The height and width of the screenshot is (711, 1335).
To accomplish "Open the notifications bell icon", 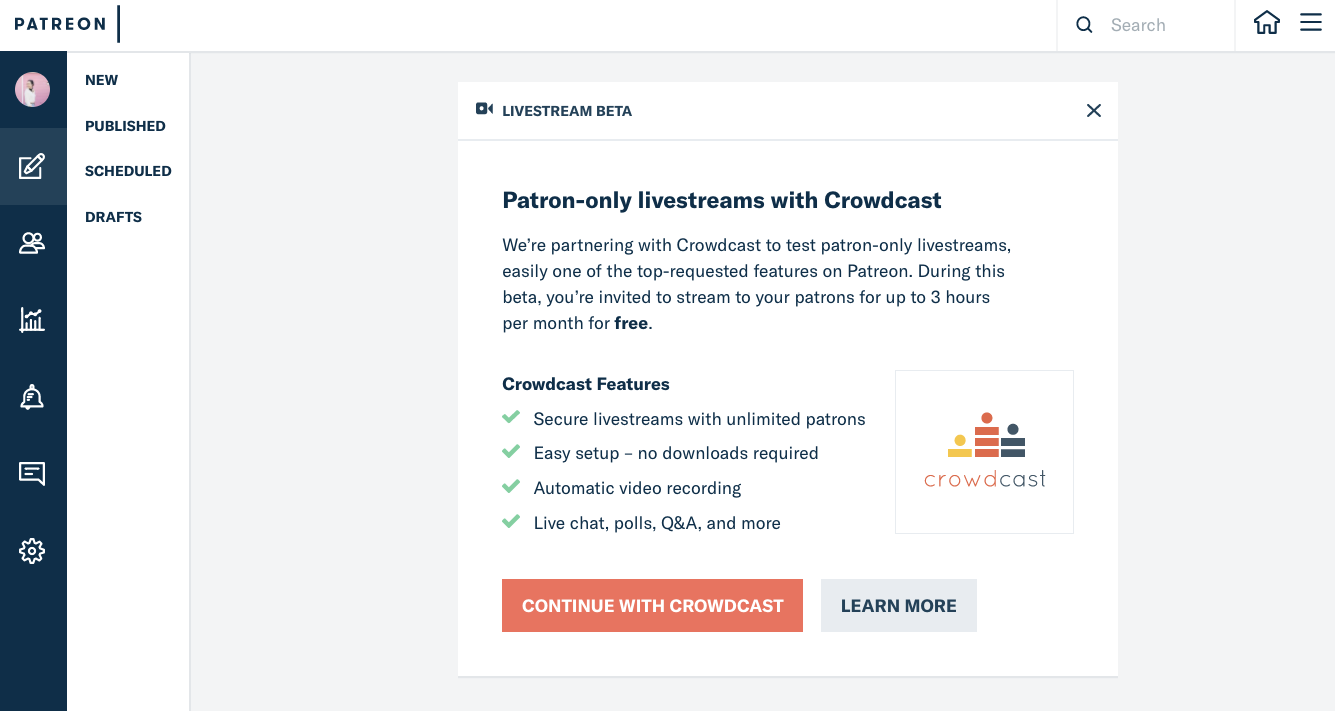I will (32, 397).
